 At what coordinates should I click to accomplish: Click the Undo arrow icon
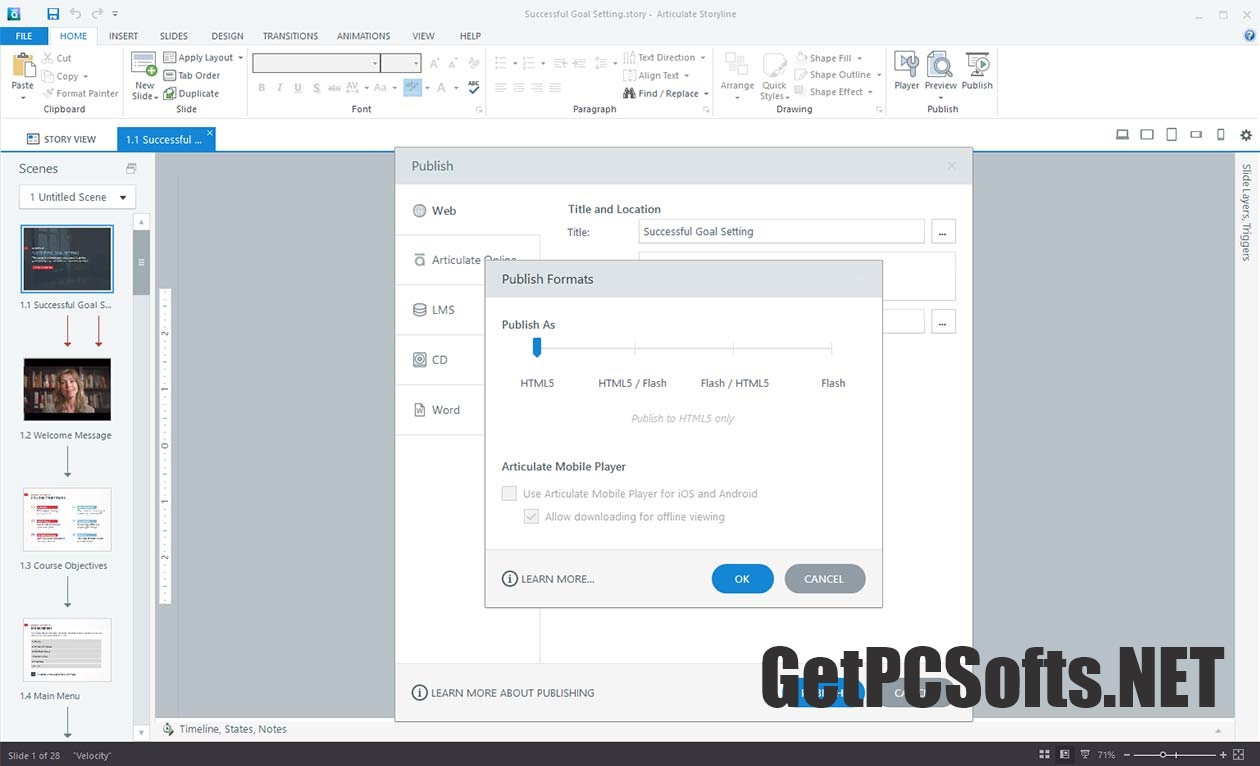click(x=76, y=14)
